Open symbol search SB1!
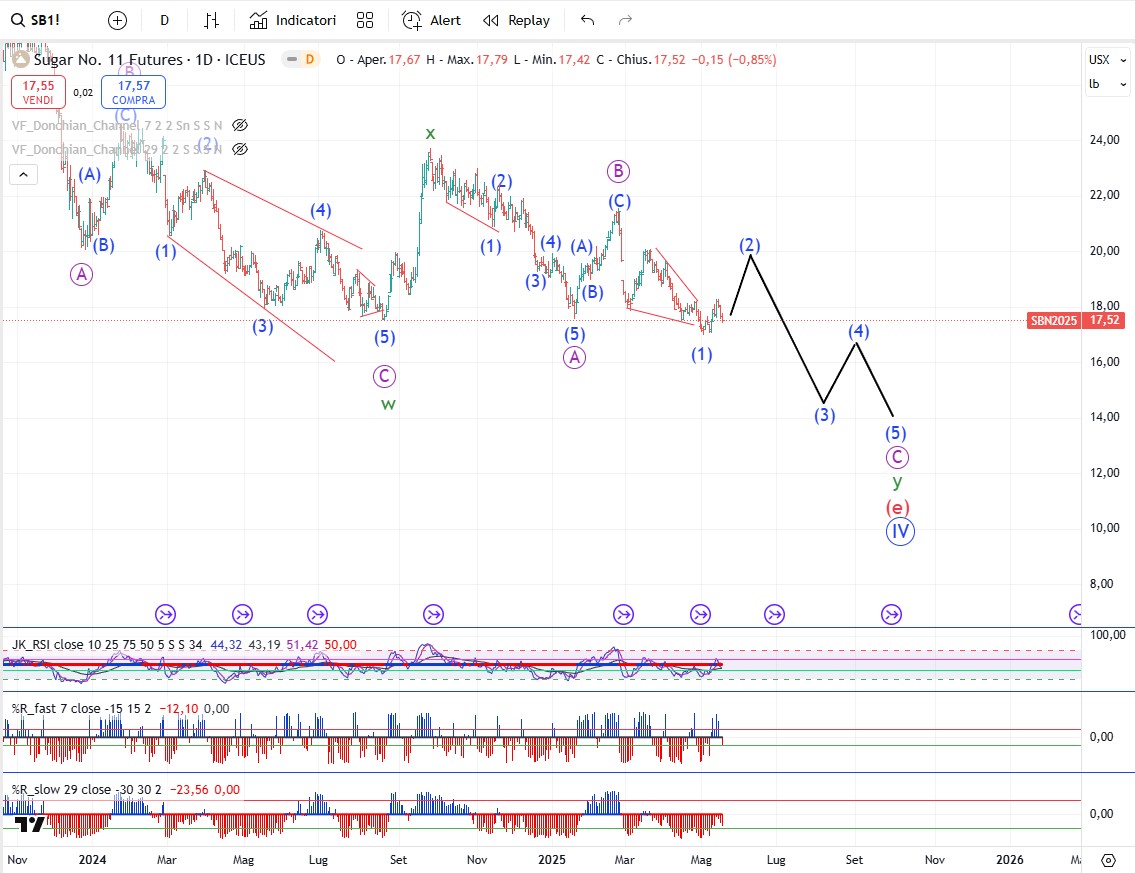This screenshot has height=873, width=1135. click(x=36, y=20)
